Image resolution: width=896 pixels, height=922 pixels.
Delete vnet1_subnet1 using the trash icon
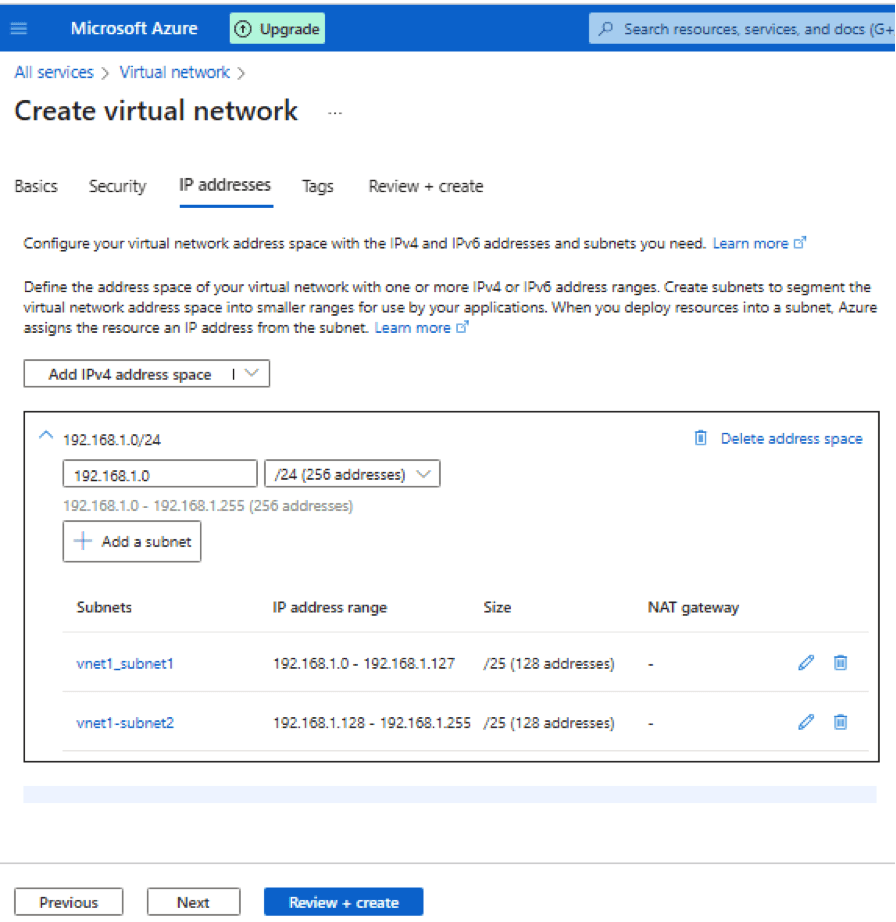(x=841, y=662)
